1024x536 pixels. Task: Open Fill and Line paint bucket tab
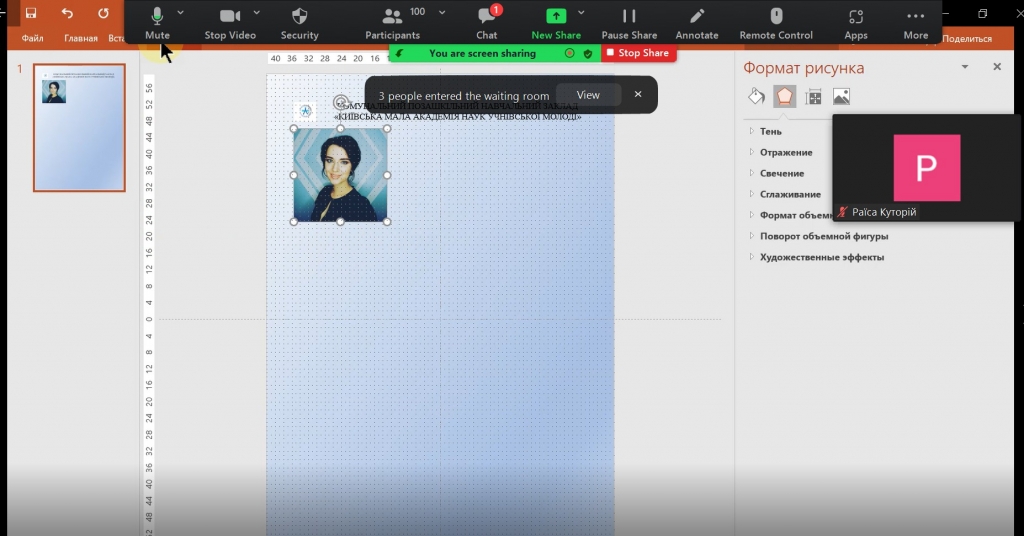(756, 97)
